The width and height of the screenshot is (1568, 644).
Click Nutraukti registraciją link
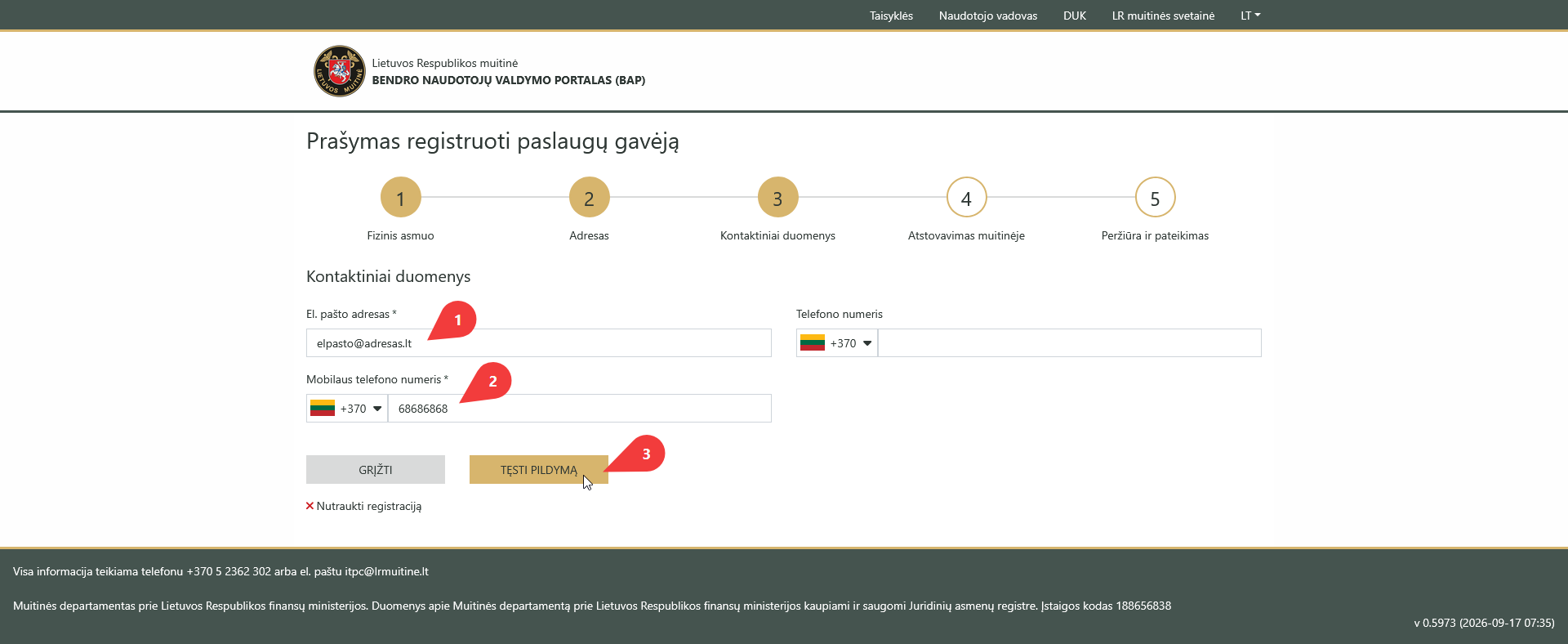coord(369,506)
